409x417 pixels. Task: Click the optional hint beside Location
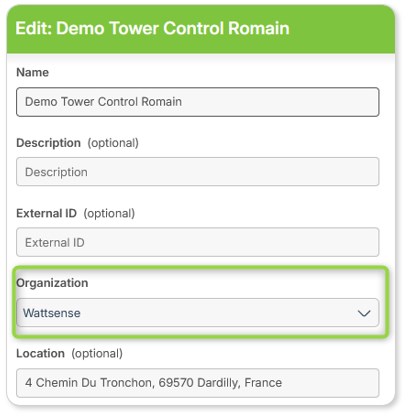point(97,354)
